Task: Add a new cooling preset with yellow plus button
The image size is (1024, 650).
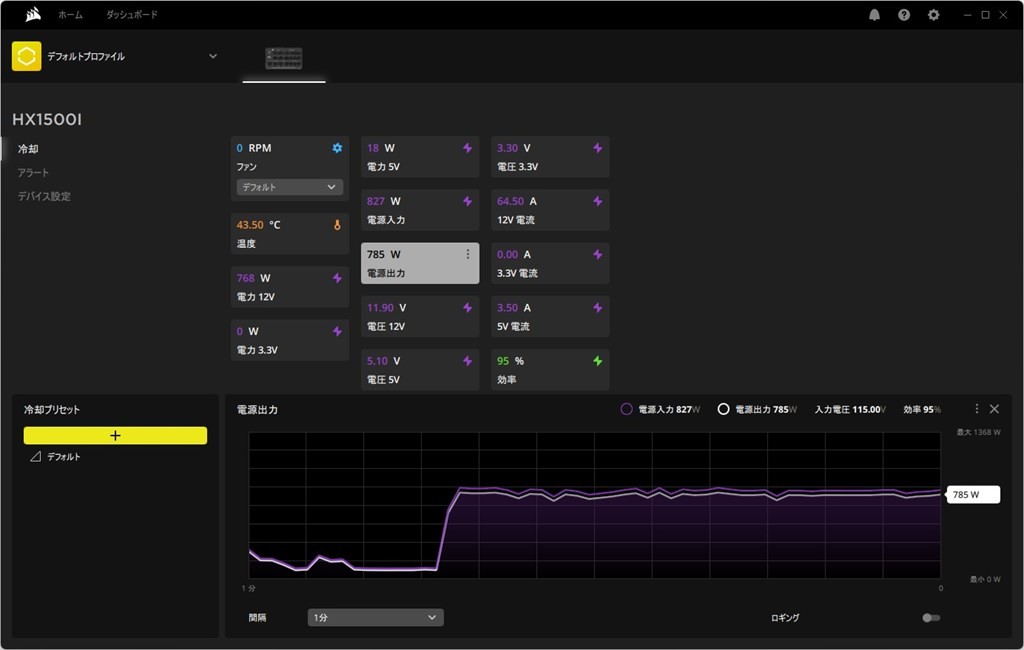Action: [115, 435]
